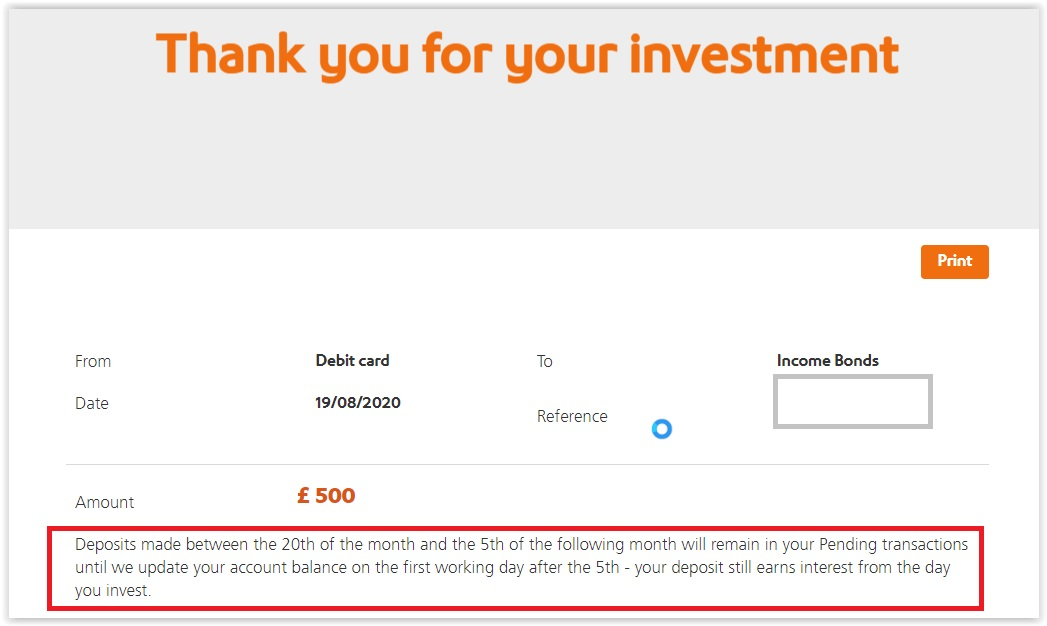Click the 'Reference' label
Viewport: 1047px width, 626px height.
tap(572, 416)
